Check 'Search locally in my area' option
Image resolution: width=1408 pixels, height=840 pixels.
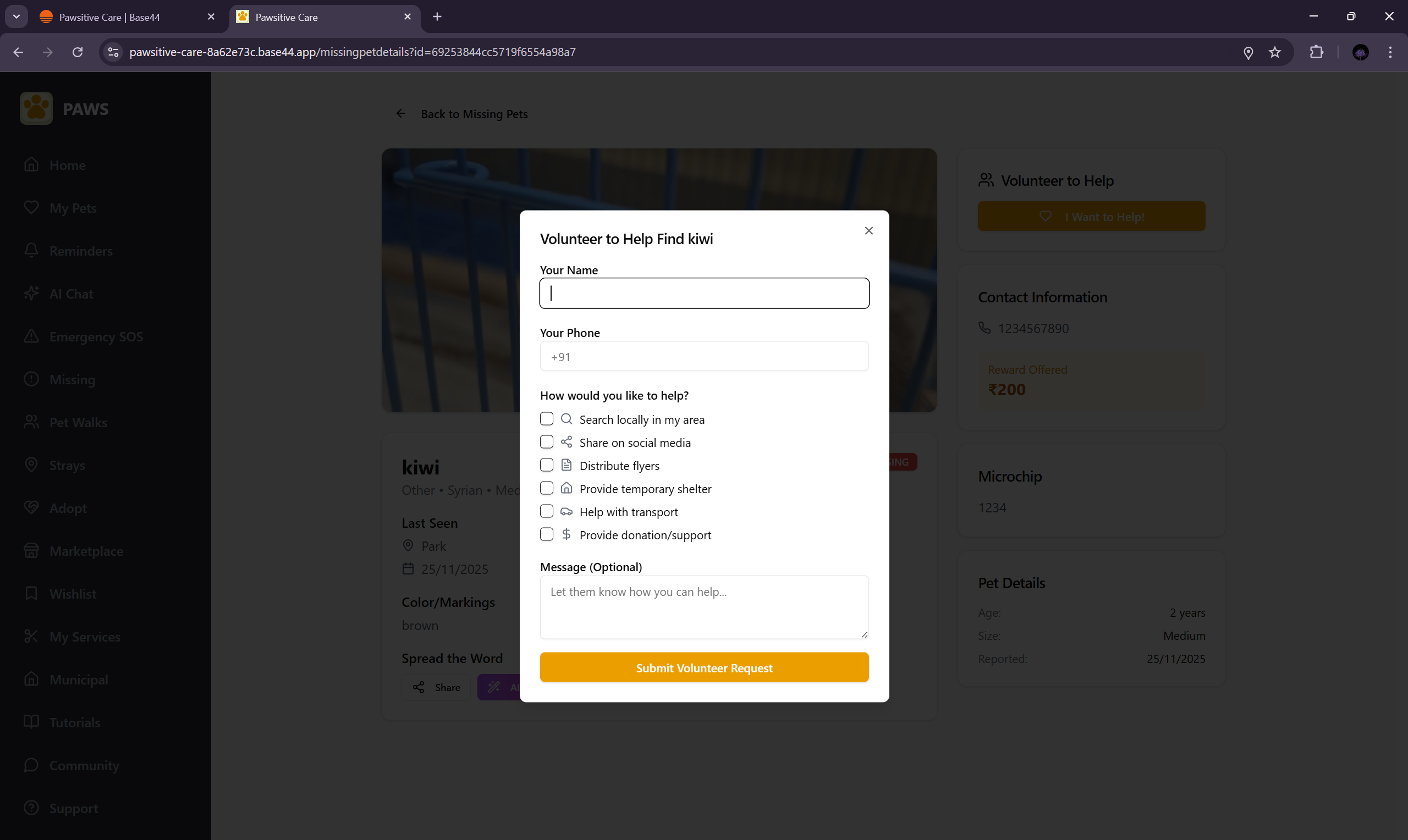[546, 419]
